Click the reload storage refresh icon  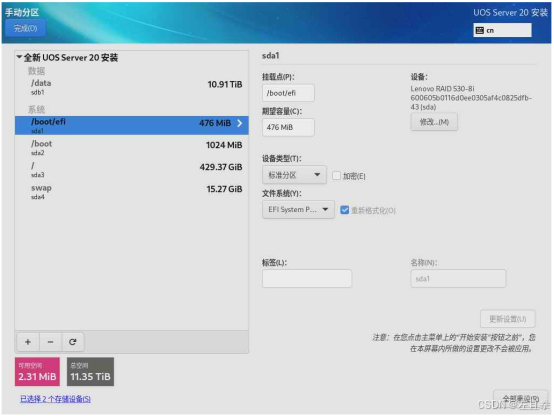(x=73, y=342)
